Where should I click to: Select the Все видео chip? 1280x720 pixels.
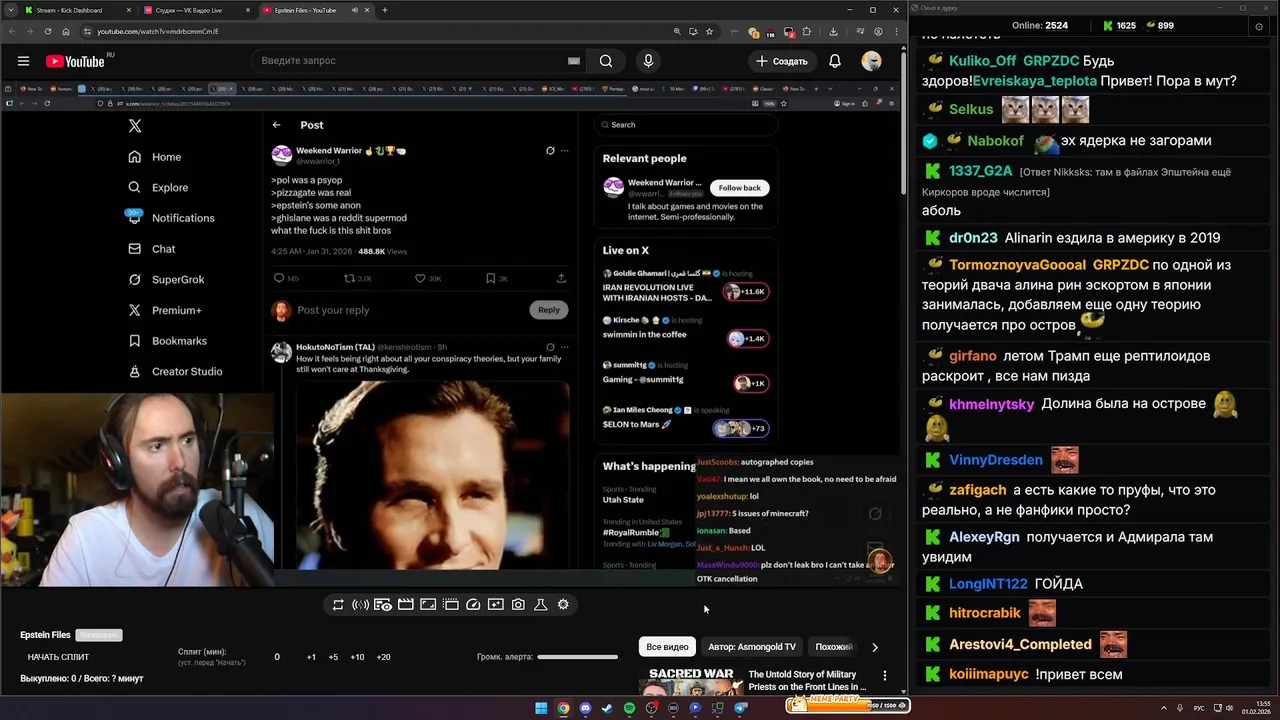point(667,647)
